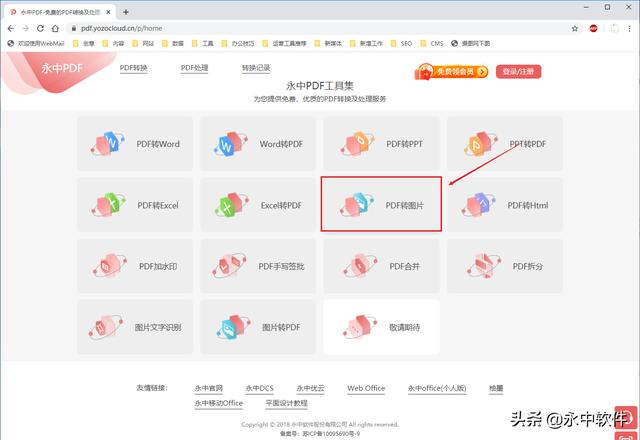
Task: Open the PDF转换 navigation menu
Action: tap(133, 68)
